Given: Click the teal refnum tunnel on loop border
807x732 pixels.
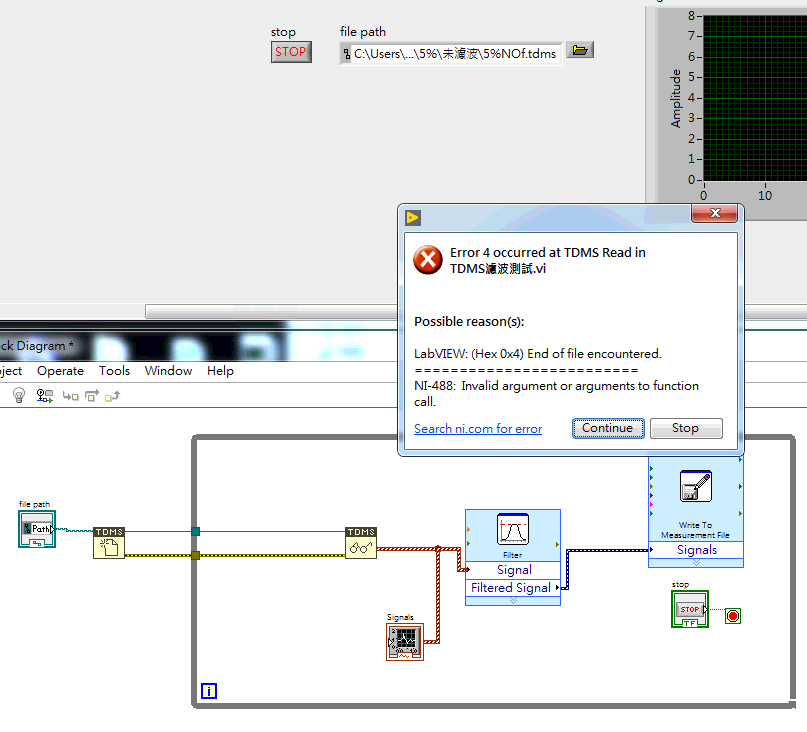Looking at the screenshot, I should [196, 531].
